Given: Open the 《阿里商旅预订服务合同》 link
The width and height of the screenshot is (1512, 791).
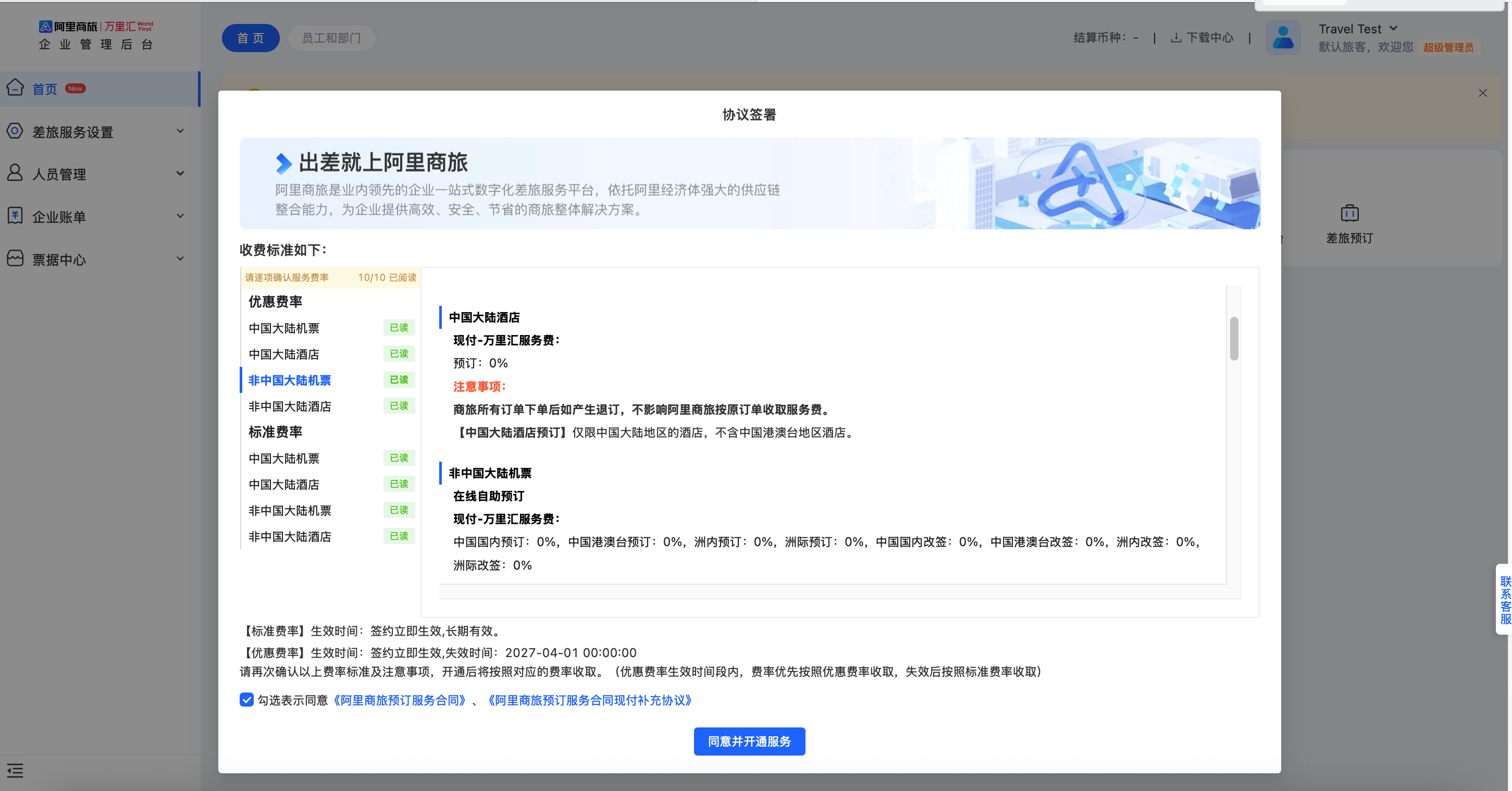Looking at the screenshot, I should point(400,700).
